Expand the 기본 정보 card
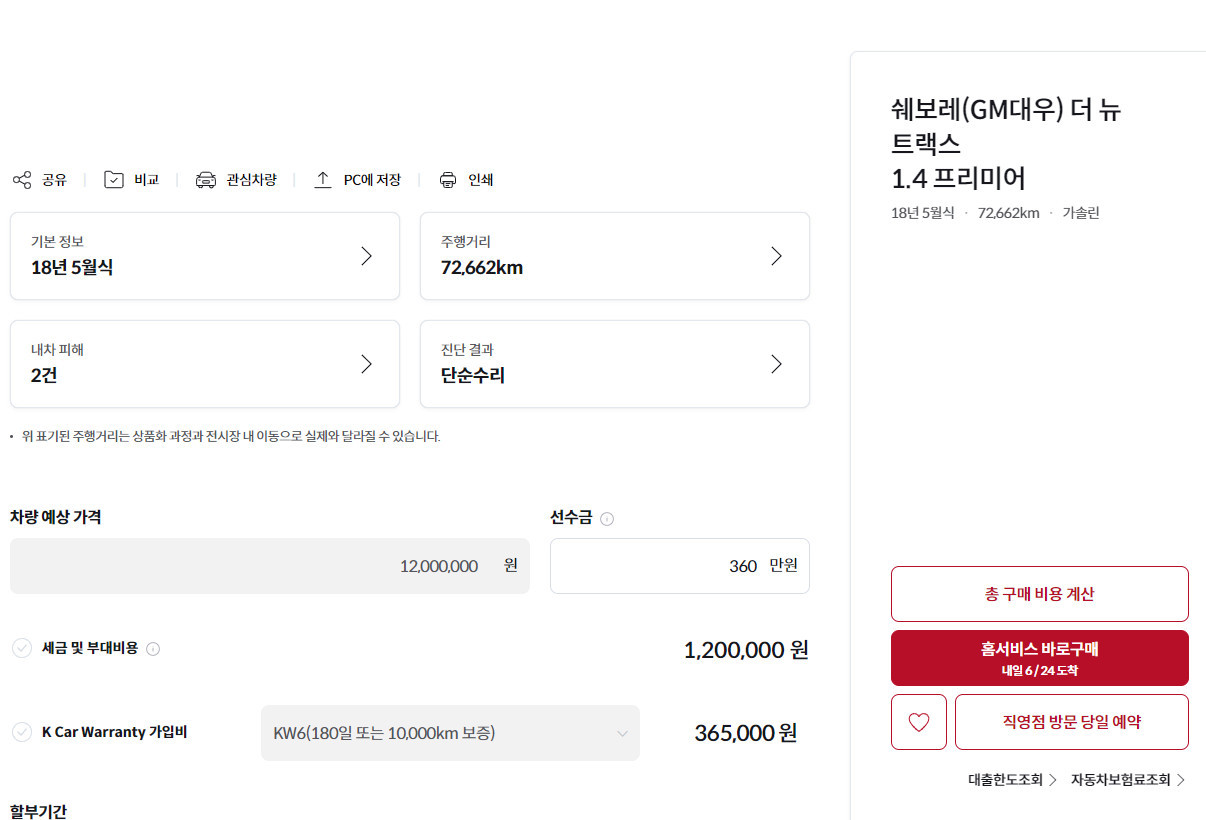Image resolution: width=1206 pixels, height=820 pixels. point(205,256)
